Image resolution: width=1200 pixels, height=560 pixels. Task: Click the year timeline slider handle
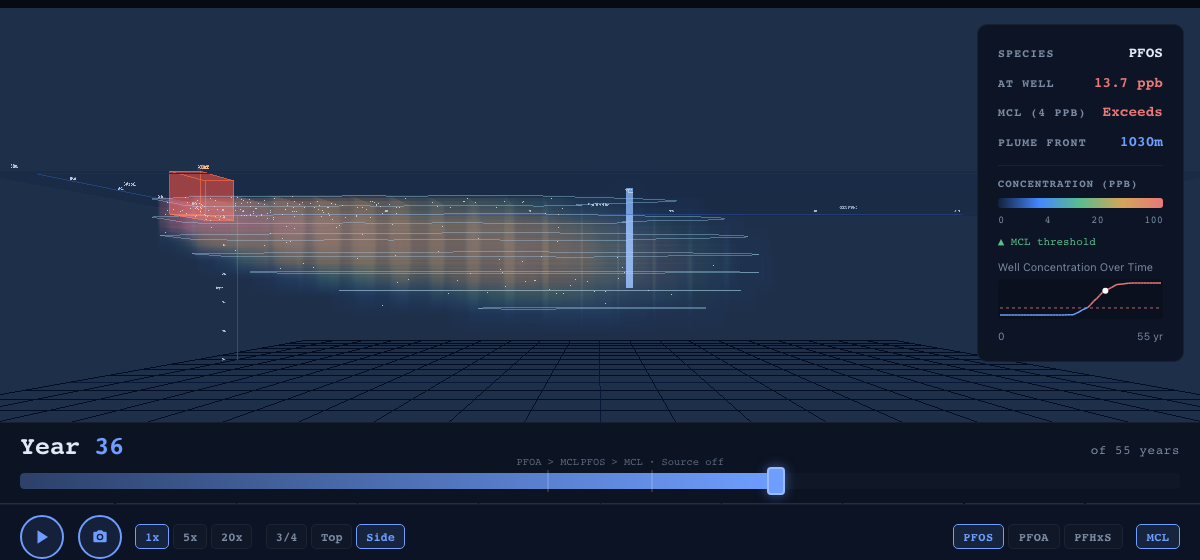(775, 481)
